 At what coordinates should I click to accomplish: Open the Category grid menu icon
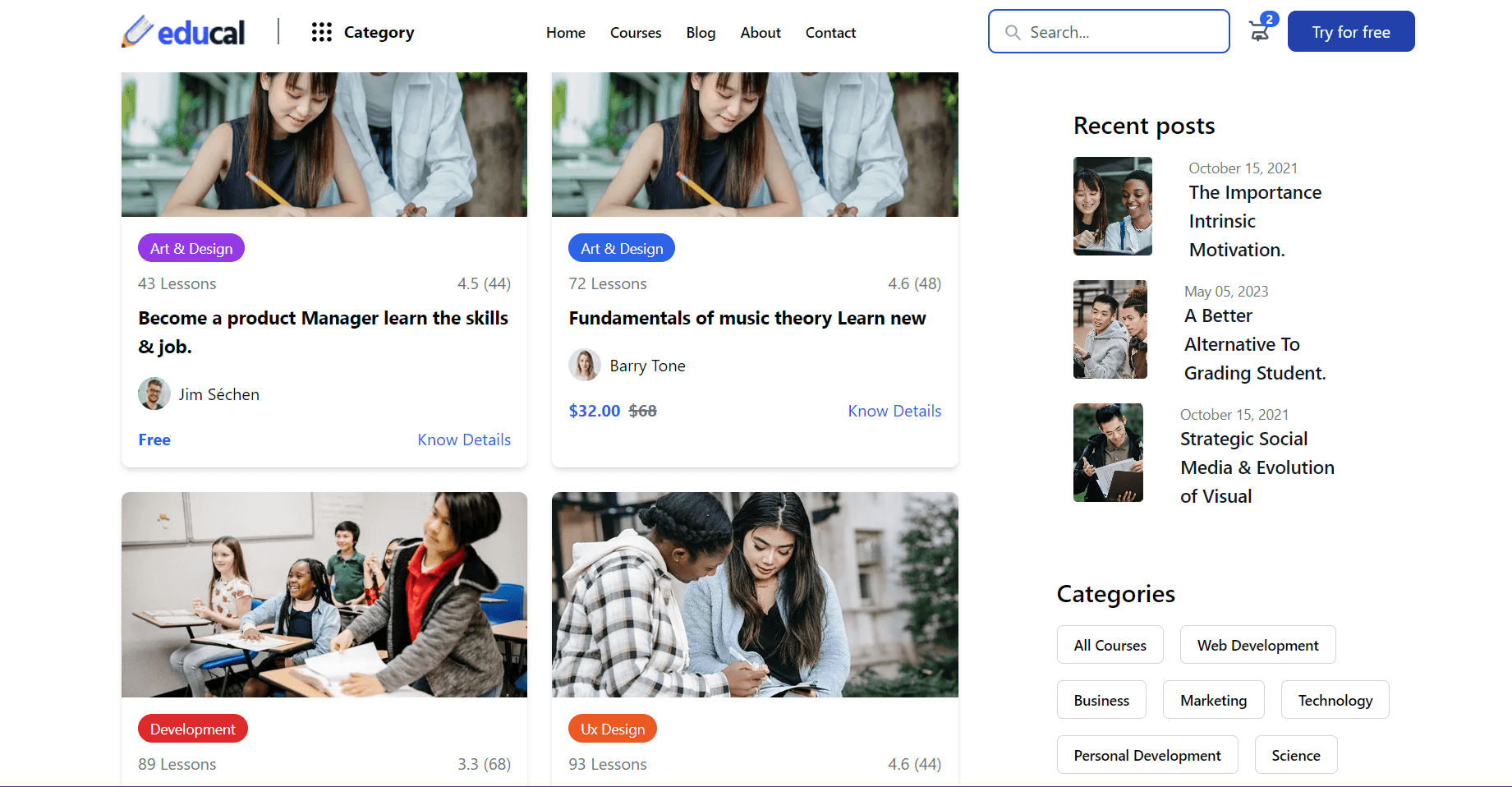point(321,32)
